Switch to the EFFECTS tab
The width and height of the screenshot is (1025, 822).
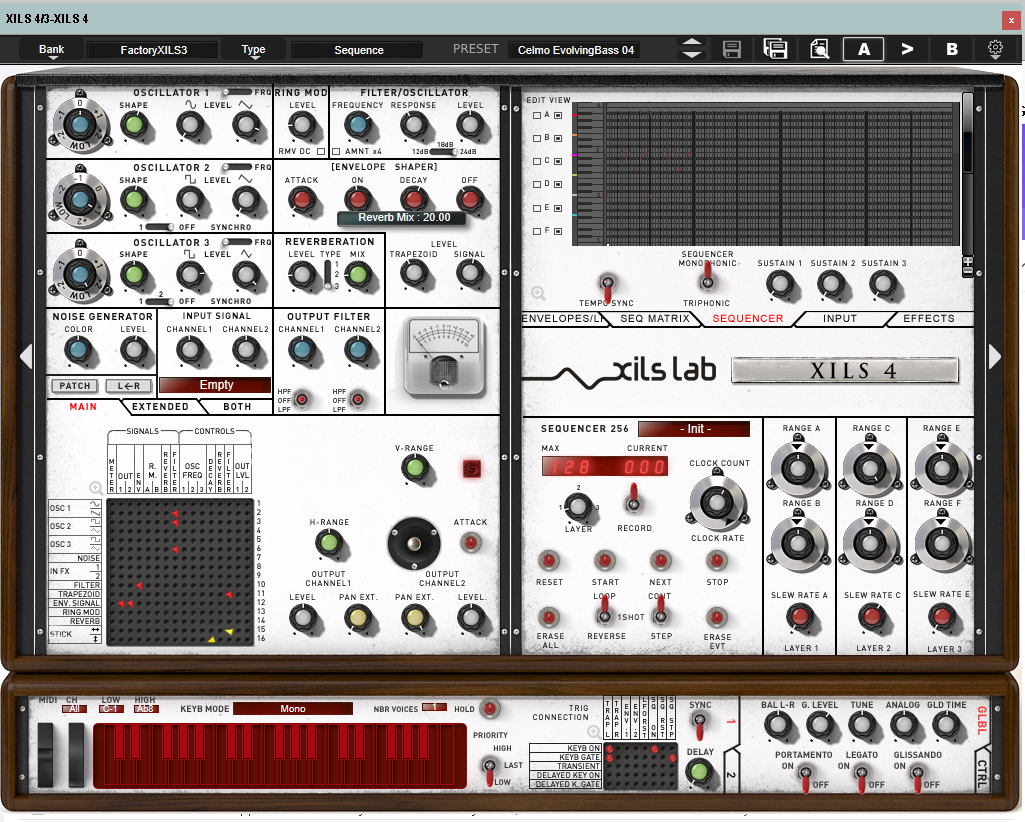(x=928, y=318)
